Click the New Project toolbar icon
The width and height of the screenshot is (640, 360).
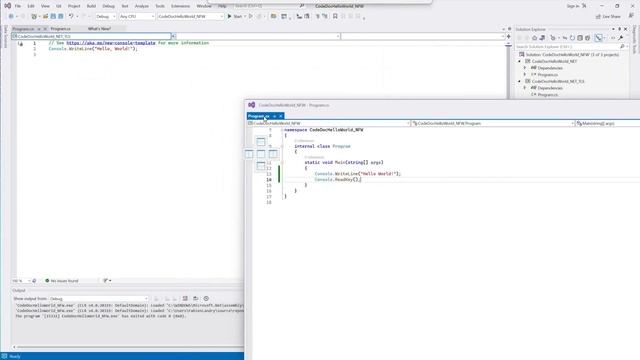[x=34, y=16]
